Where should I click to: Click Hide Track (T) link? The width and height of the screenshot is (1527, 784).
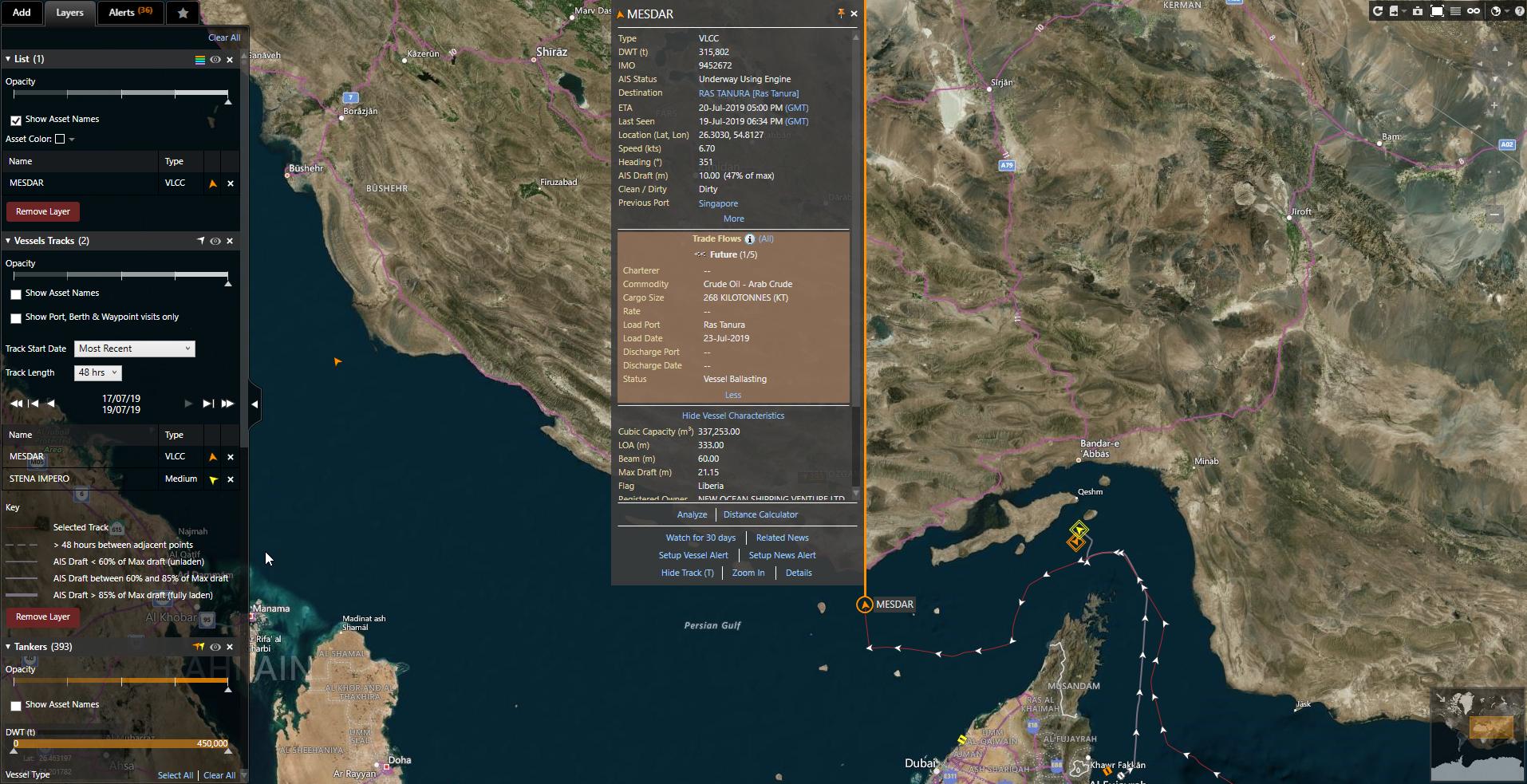[687, 573]
